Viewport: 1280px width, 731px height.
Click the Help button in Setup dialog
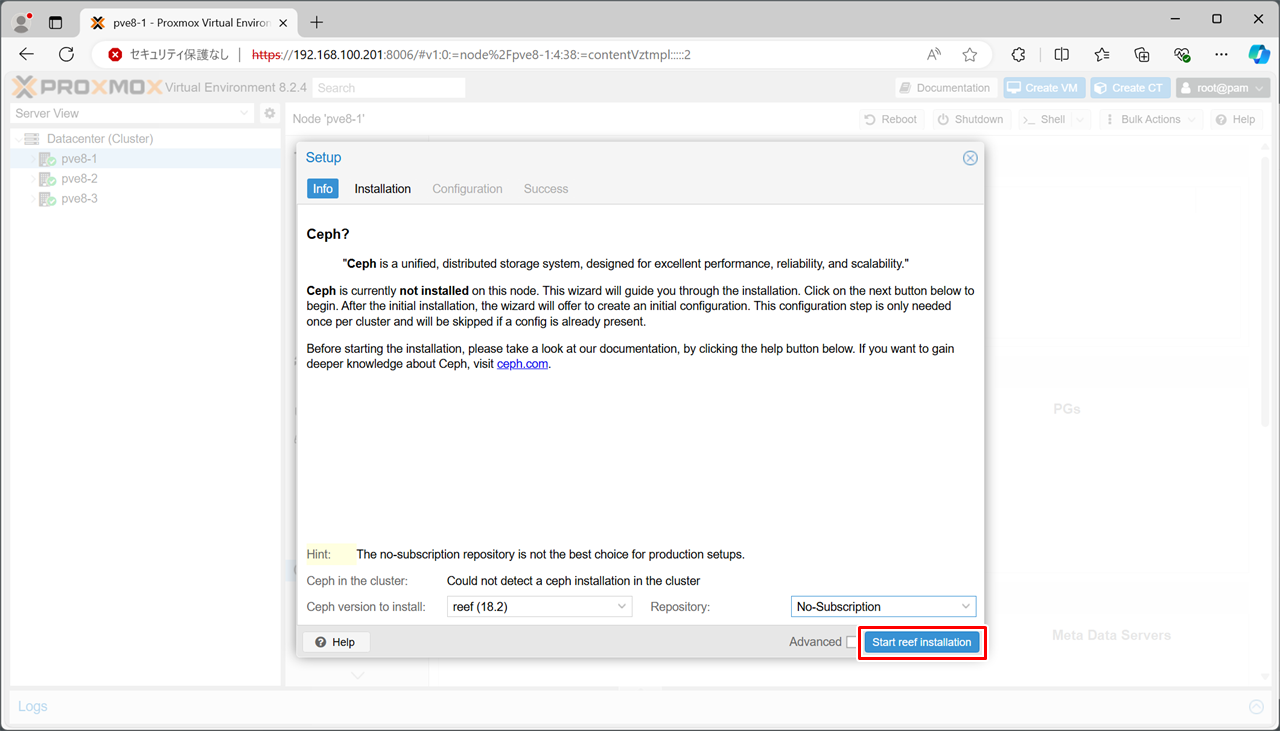tap(336, 642)
